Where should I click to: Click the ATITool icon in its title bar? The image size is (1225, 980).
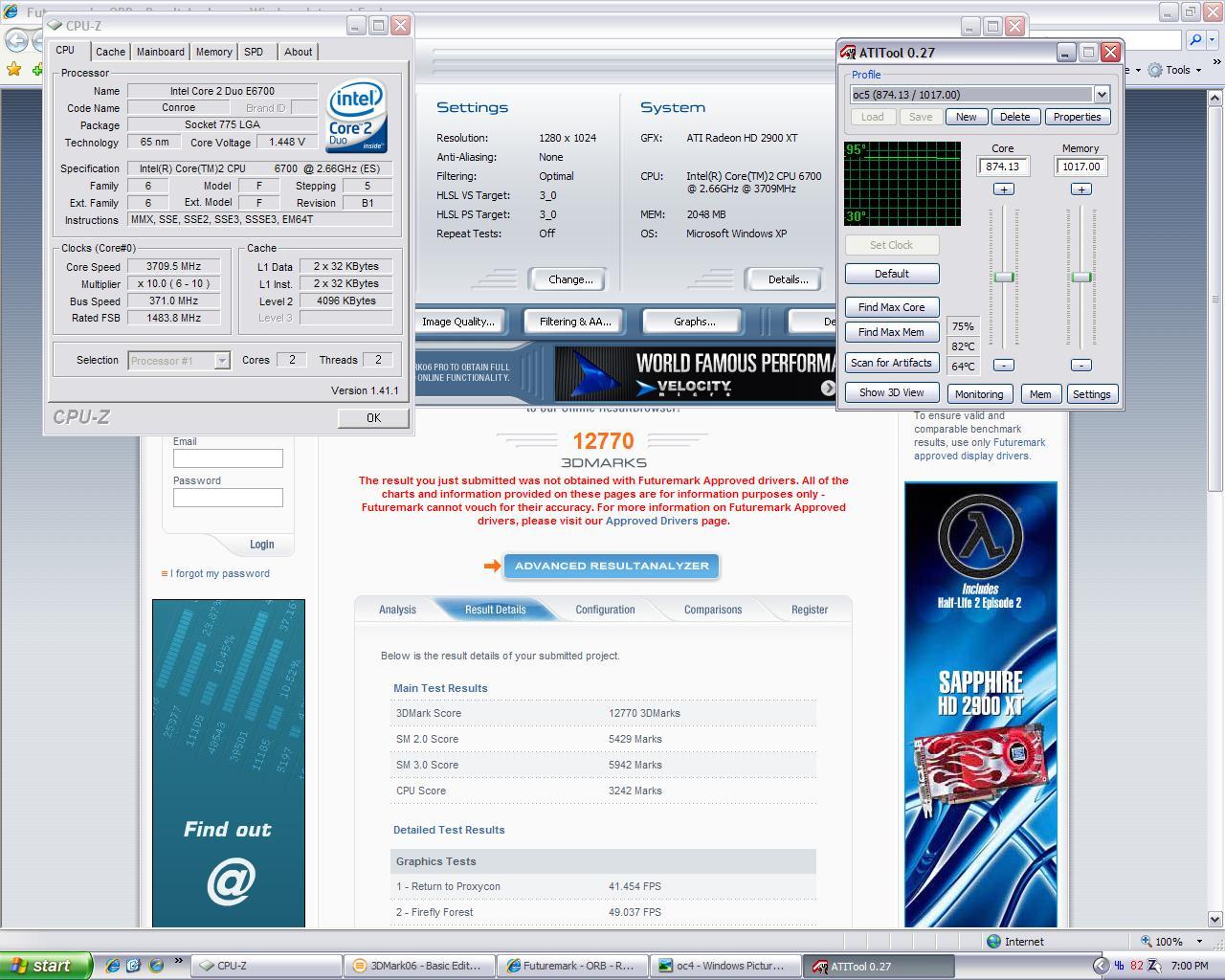click(x=848, y=53)
